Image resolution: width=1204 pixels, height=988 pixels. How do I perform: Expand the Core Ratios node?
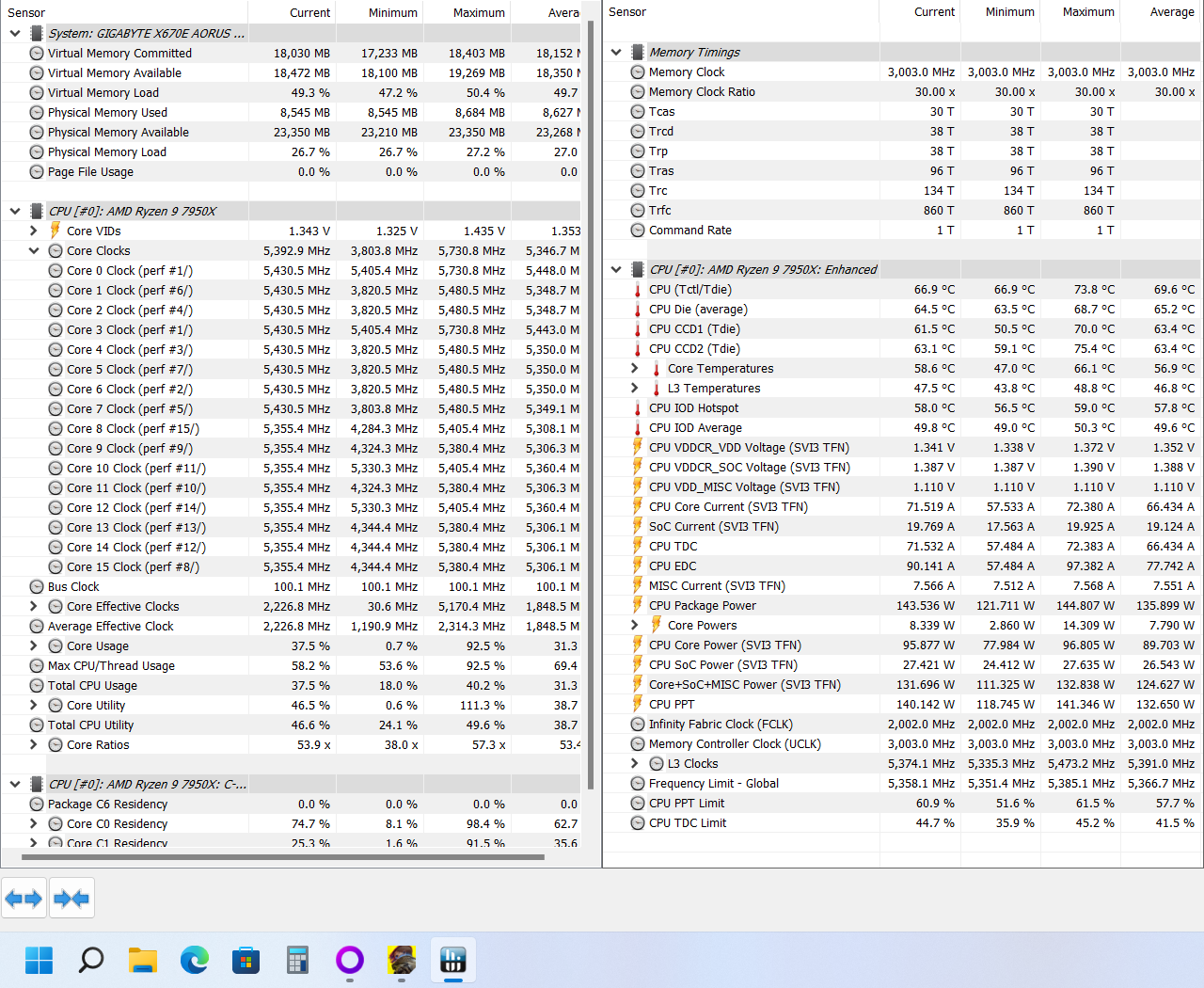coord(34,745)
